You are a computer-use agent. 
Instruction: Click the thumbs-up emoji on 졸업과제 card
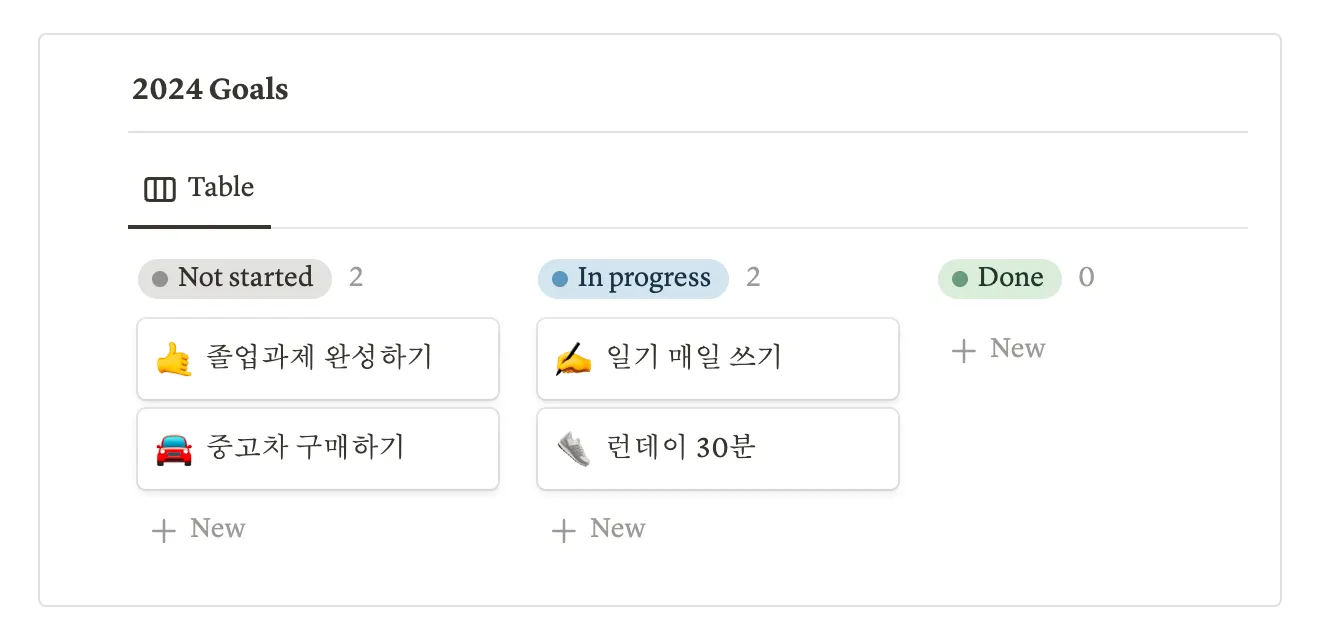point(174,358)
